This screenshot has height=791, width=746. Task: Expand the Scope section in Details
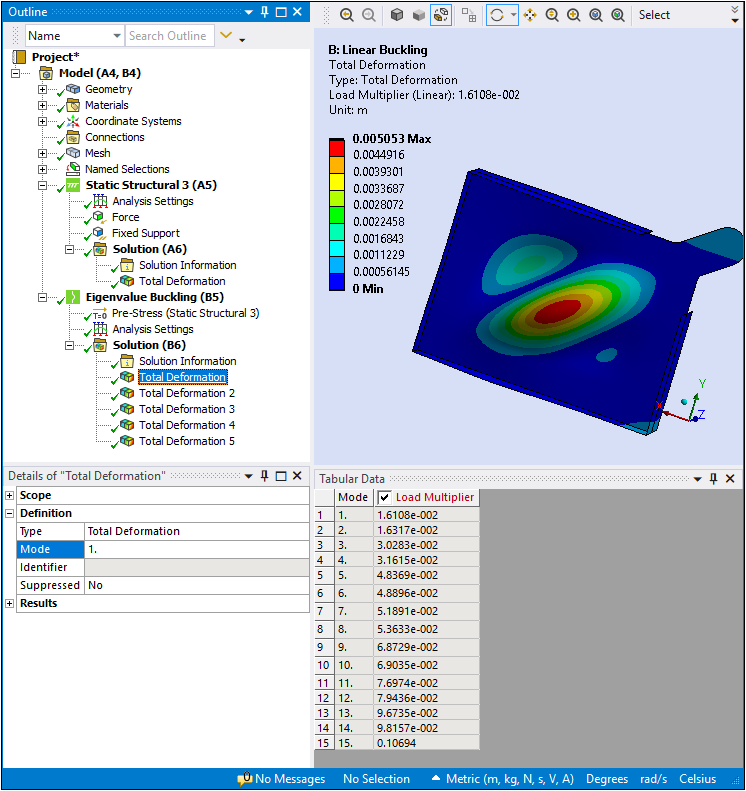[10, 495]
